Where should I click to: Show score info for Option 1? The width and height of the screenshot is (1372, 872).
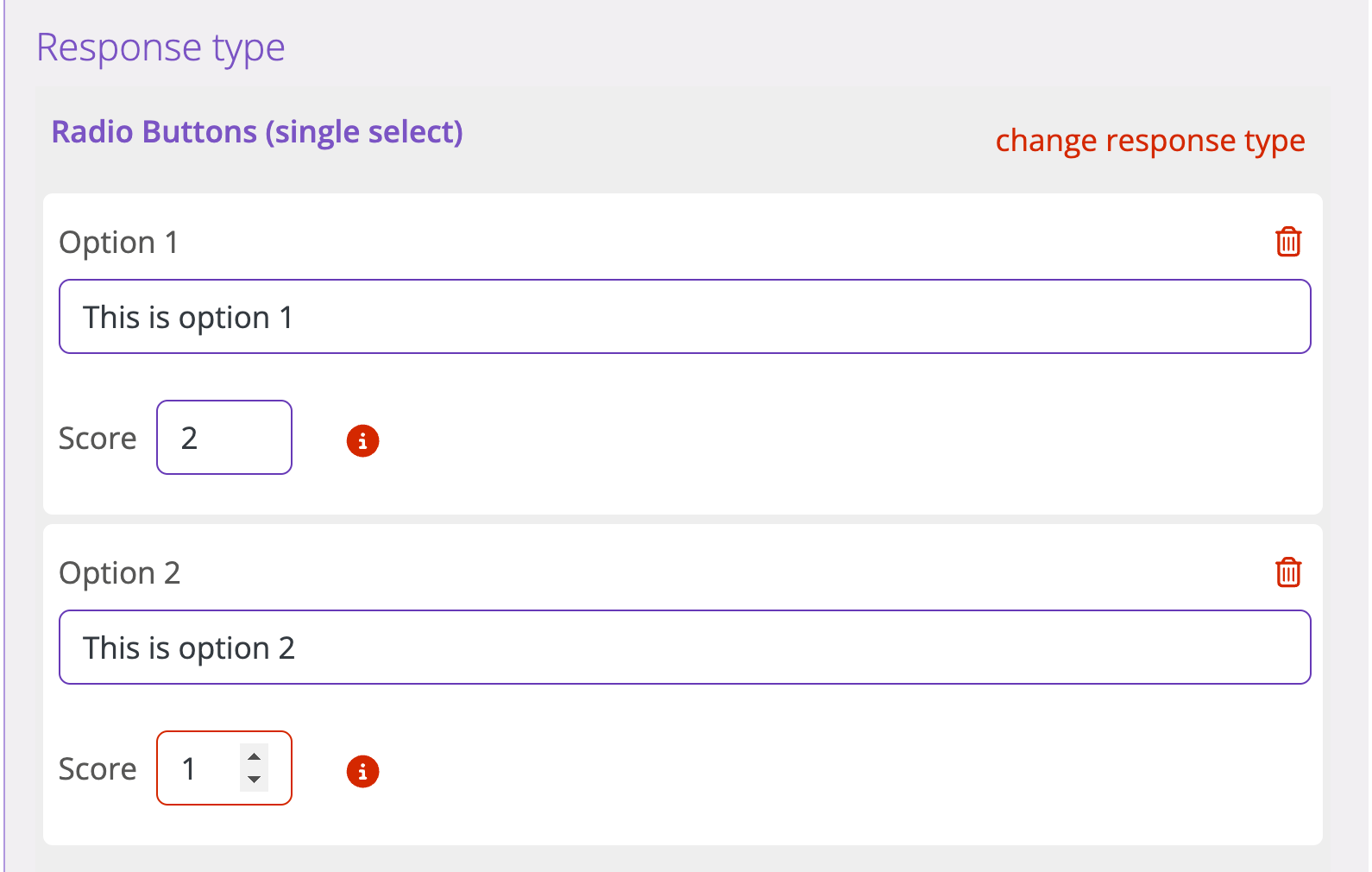pos(362,440)
